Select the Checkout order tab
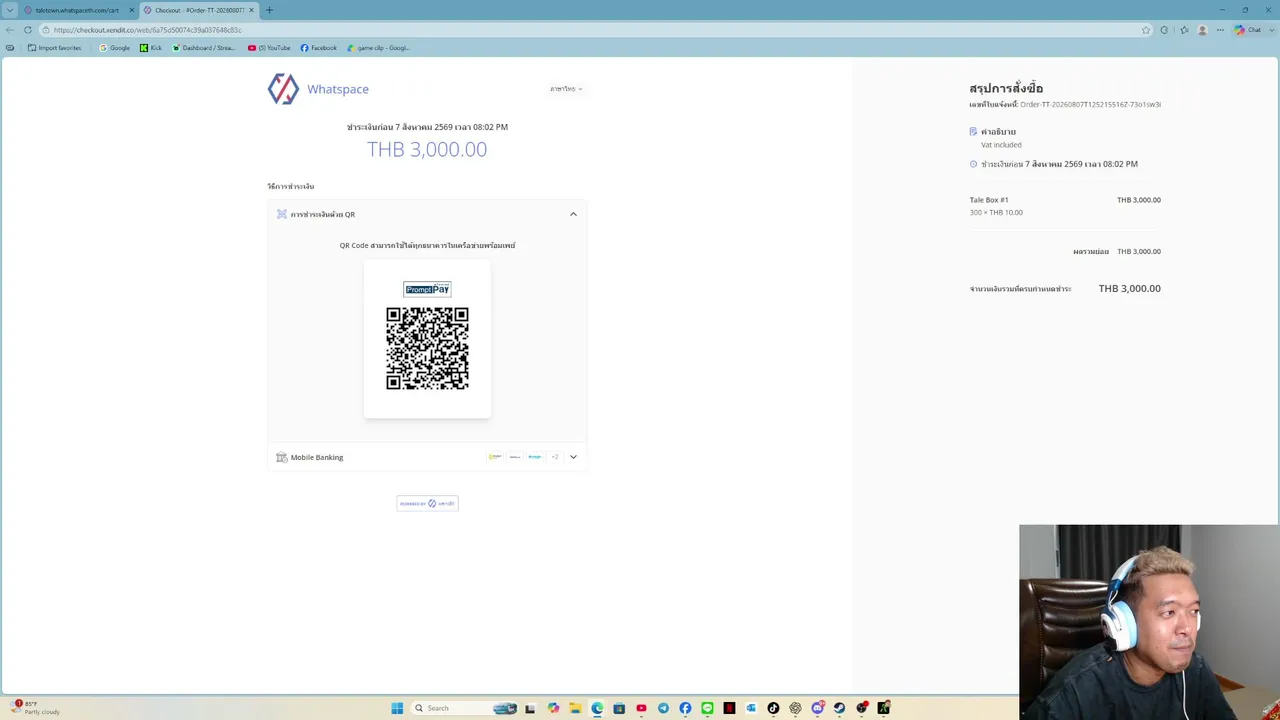This screenshot has width=1280, height=720. pyautogui.click(x=199, y=10)
